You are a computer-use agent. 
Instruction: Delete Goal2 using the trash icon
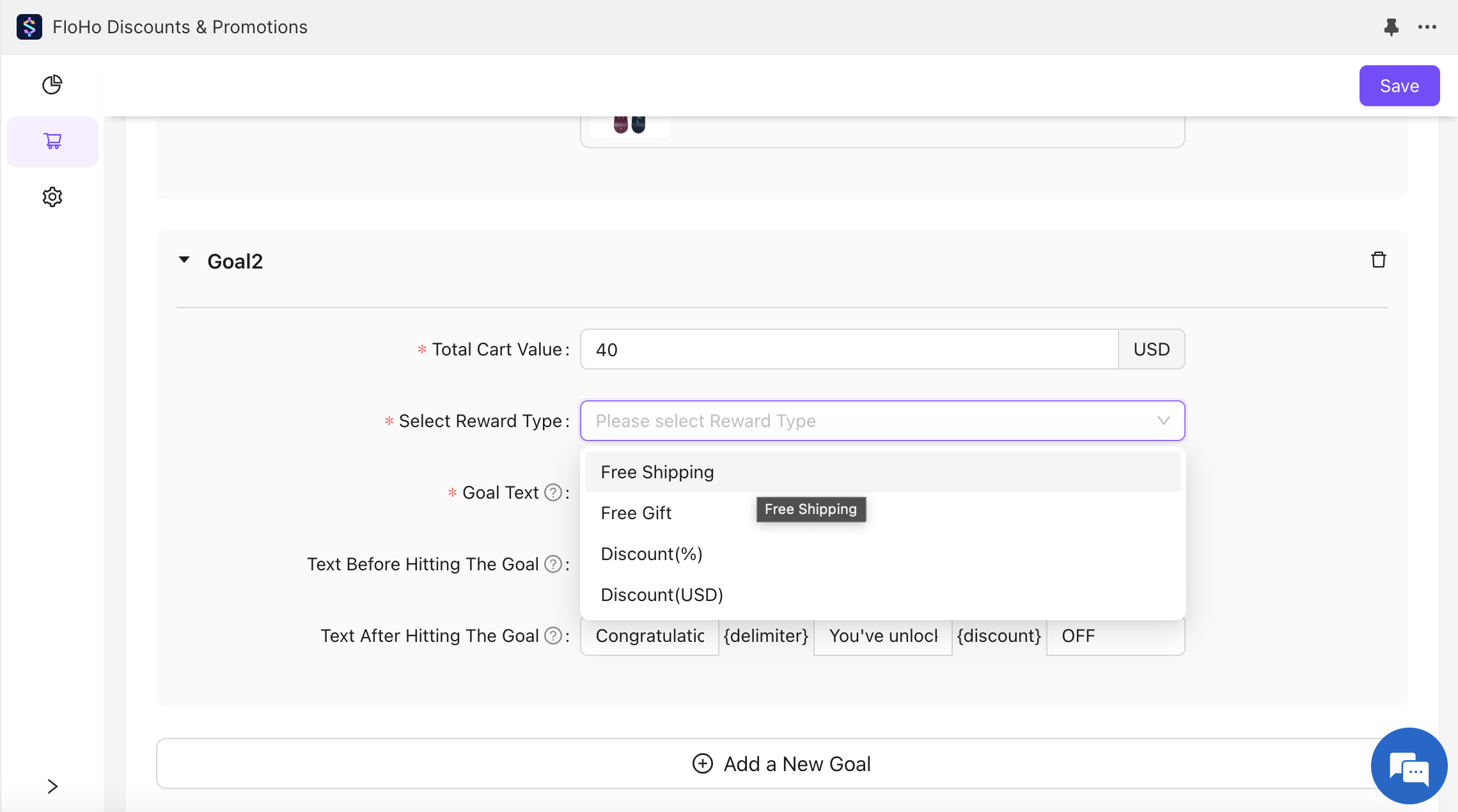(x=1378, y=260)
